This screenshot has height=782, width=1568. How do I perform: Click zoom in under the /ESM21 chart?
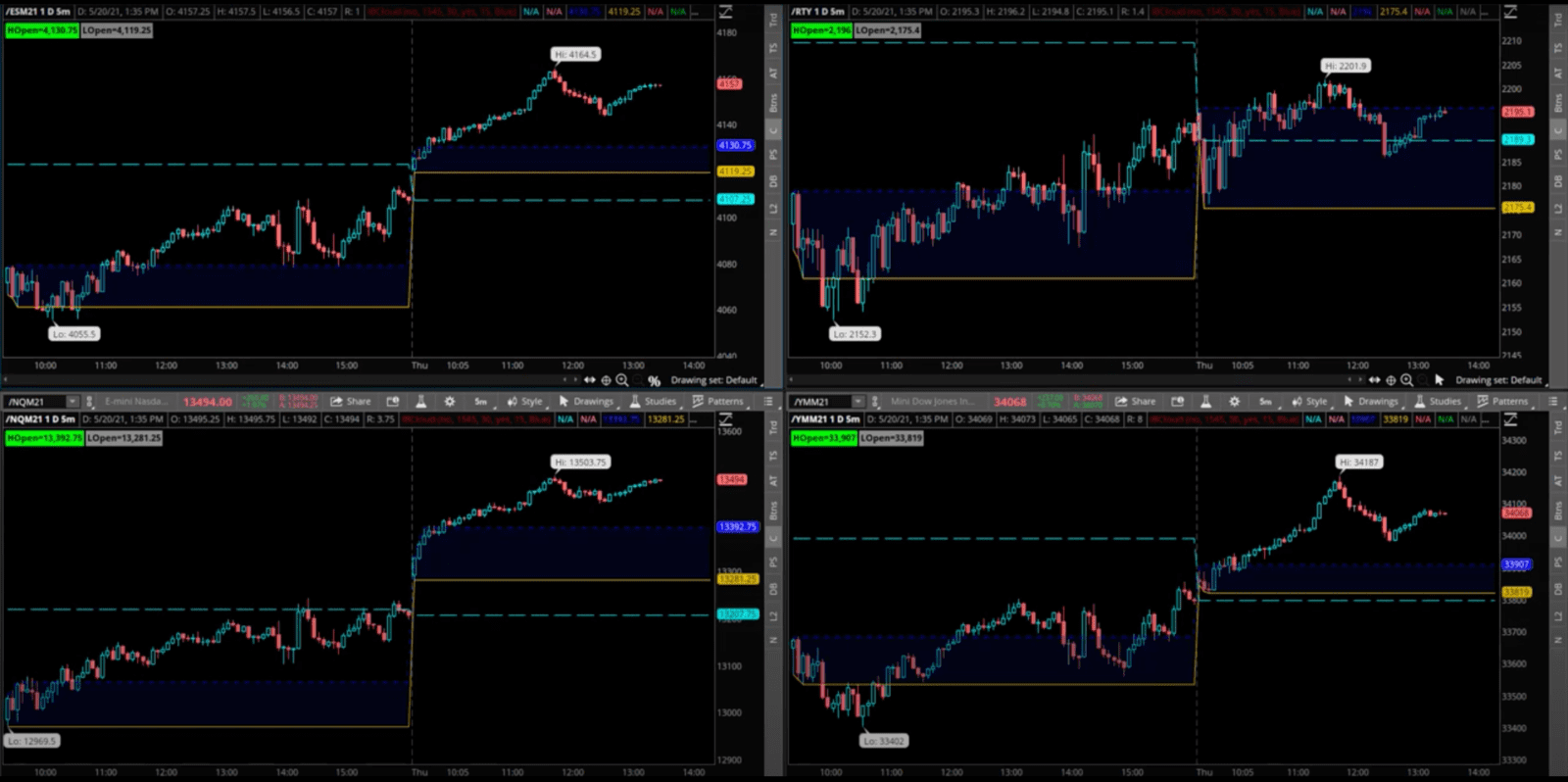point(622,380)
